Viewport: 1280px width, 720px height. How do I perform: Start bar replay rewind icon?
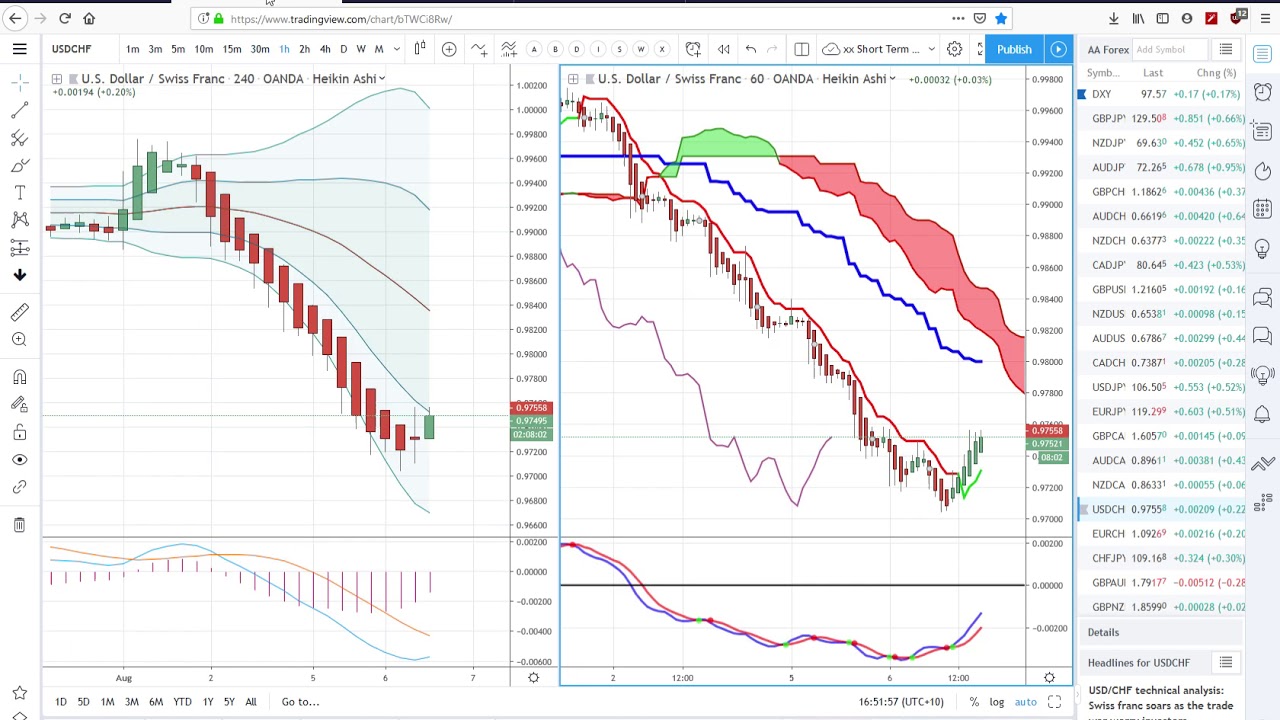[x=723, y=48]
